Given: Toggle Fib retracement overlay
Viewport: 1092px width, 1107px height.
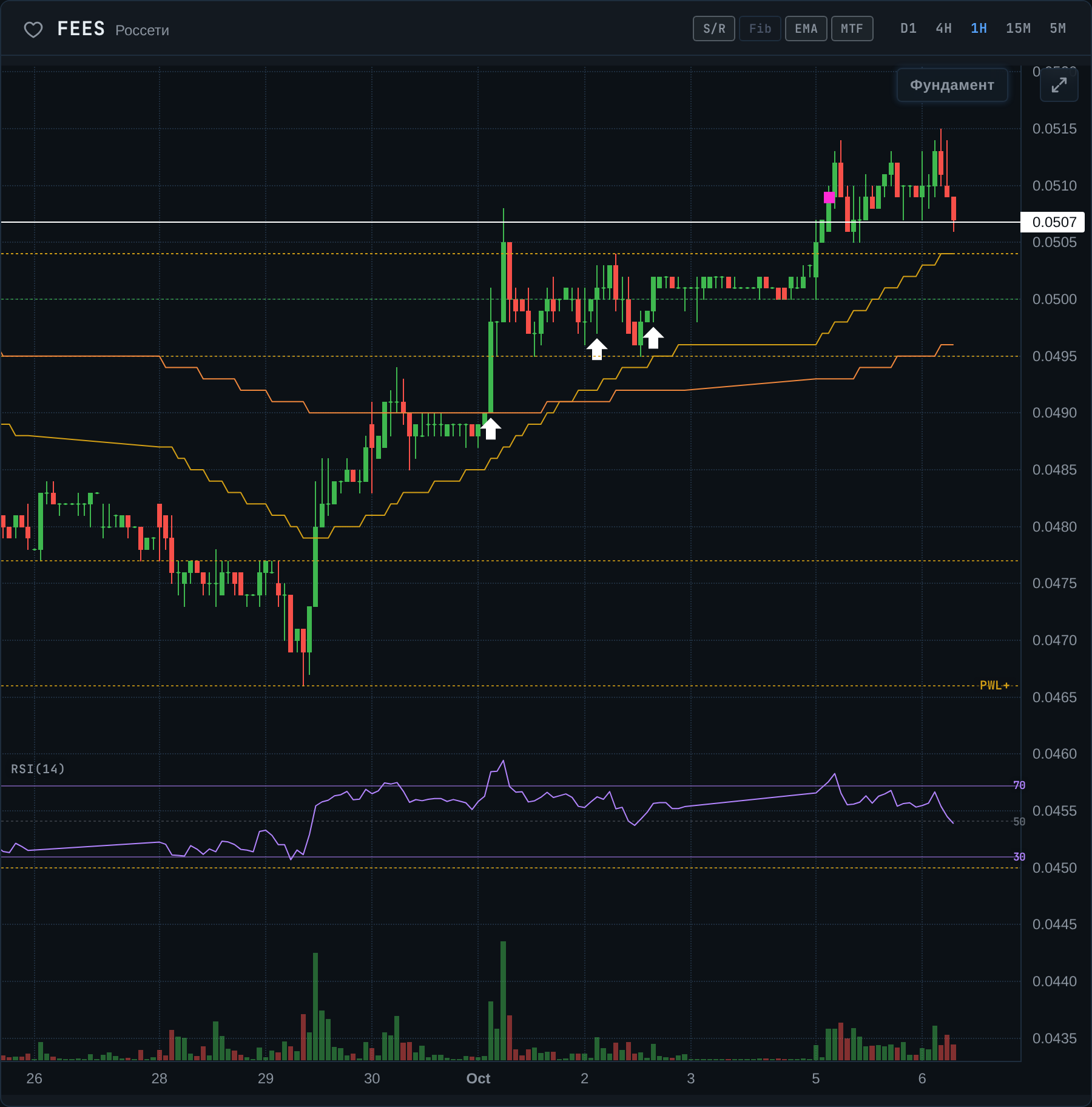Looking at the screenshot, I should coord(760,29).
